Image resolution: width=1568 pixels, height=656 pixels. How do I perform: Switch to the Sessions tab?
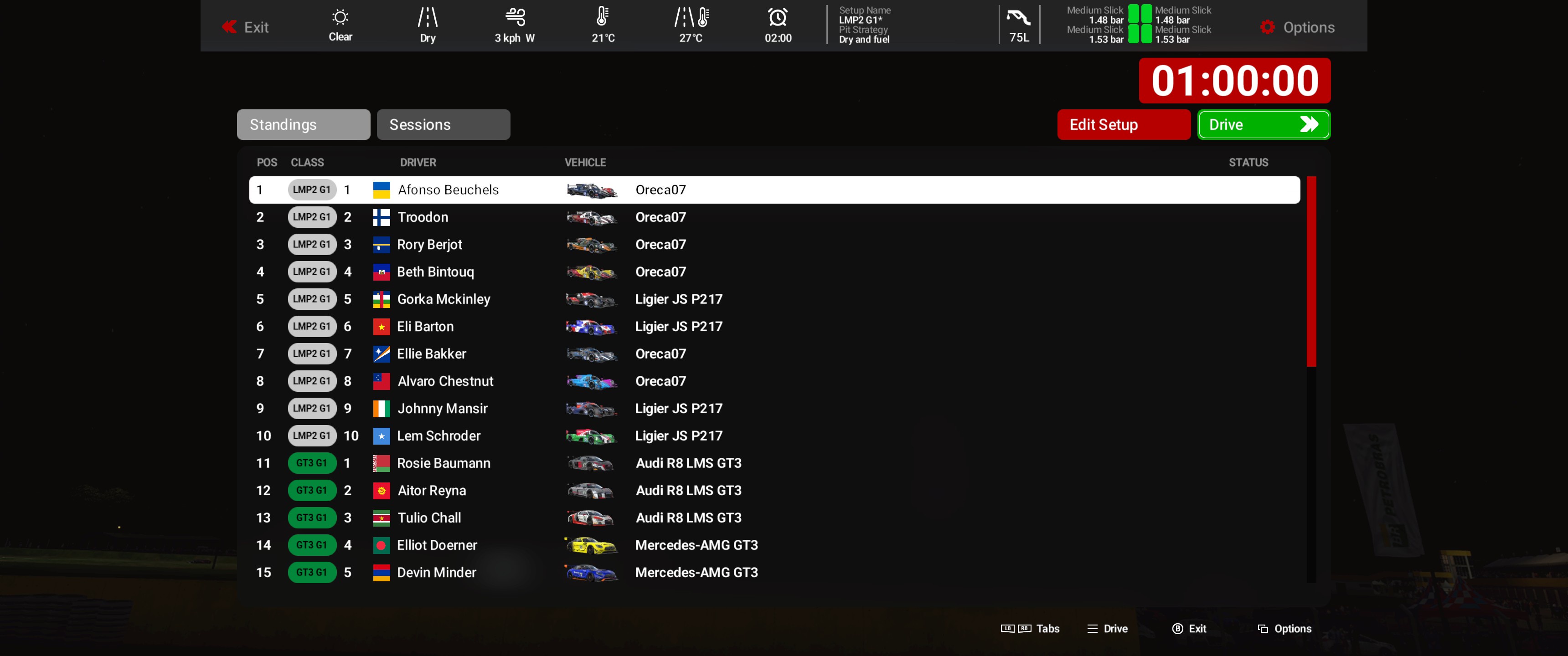(443, 125)
